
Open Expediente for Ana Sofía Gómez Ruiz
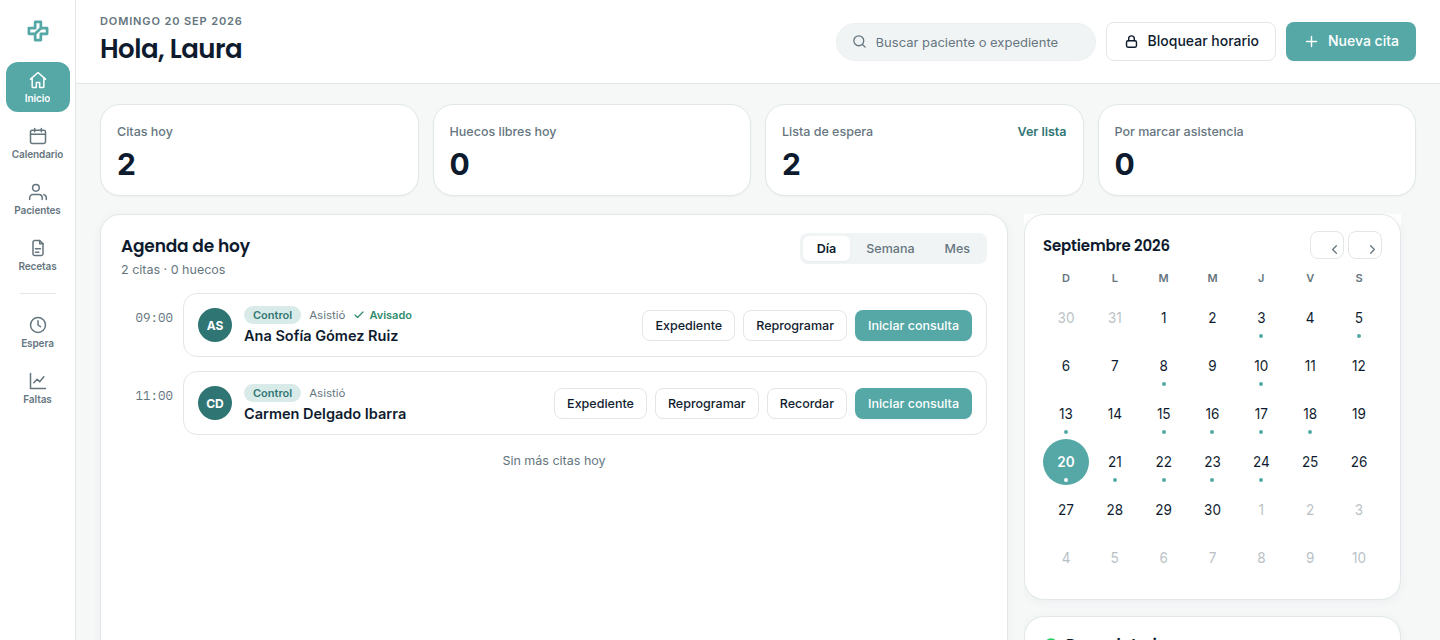[688, 325]
